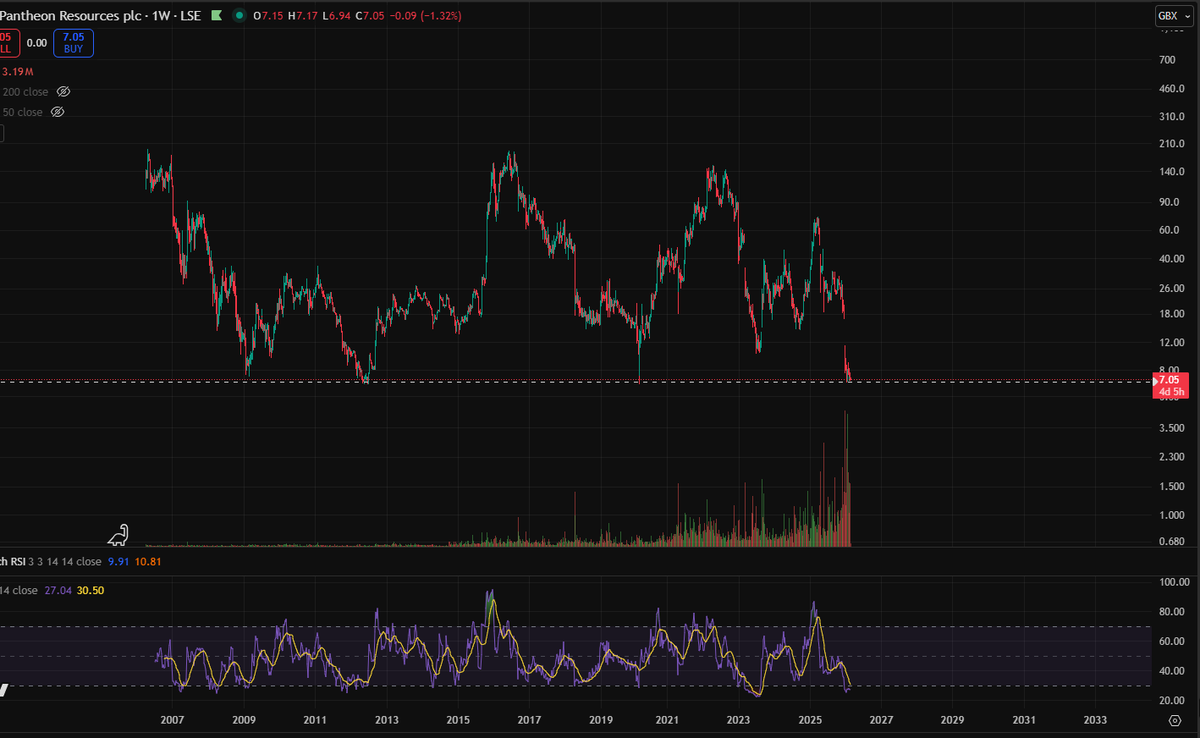Click 2033 on the time axis
The image size is (1200, 738).
(x=1095, y=720)
